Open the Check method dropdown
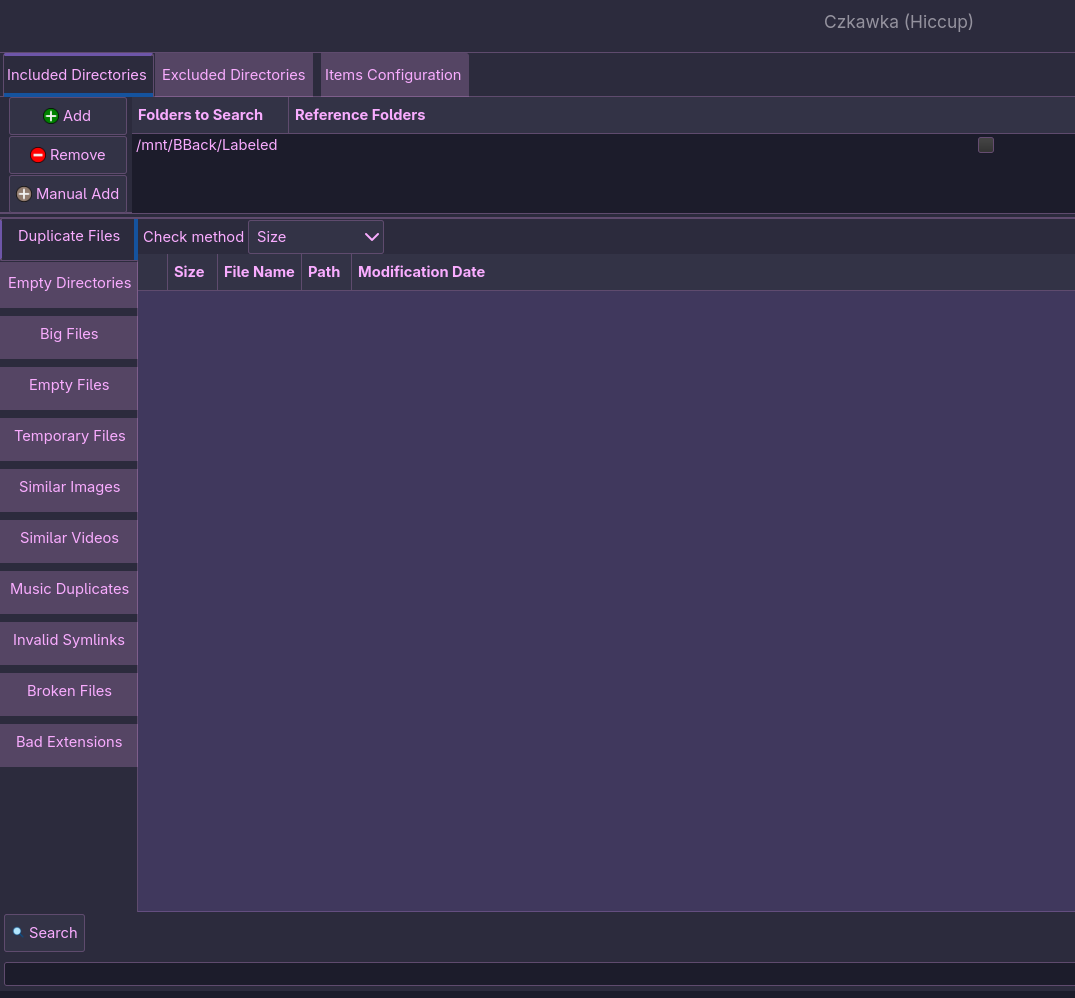The image size is (1075, 998). coord(315,237)
